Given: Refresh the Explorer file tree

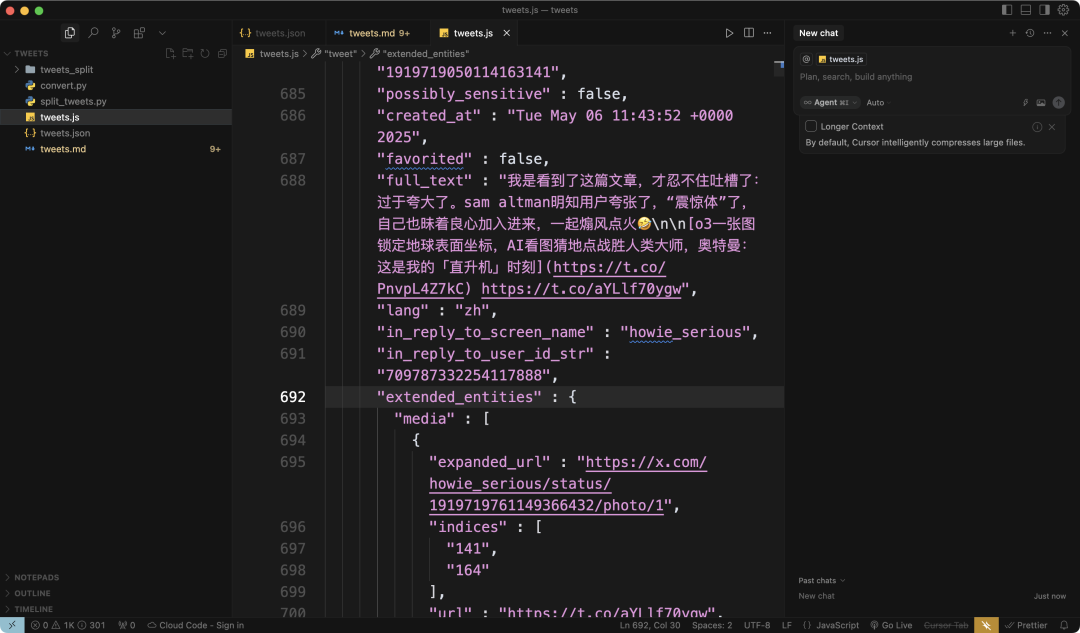Looking at the screenshot, I should tap(205, 53).
